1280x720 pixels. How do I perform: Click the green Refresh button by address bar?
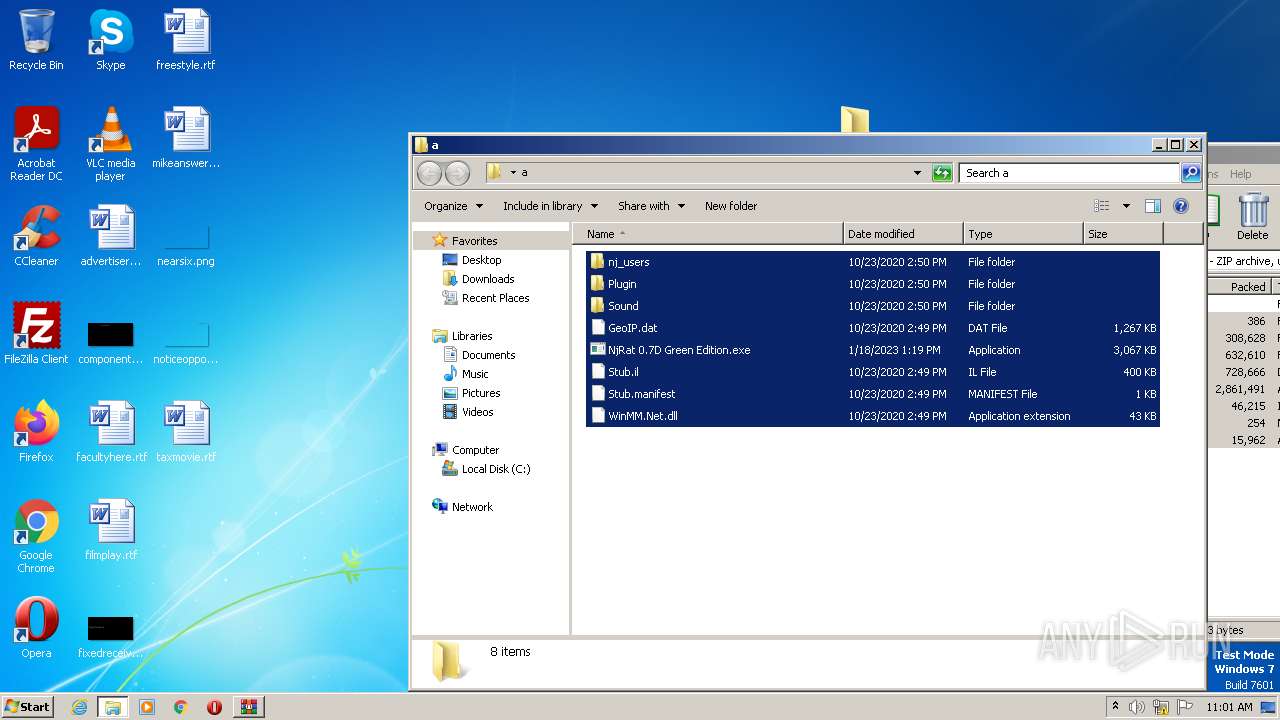click(942, 173)
